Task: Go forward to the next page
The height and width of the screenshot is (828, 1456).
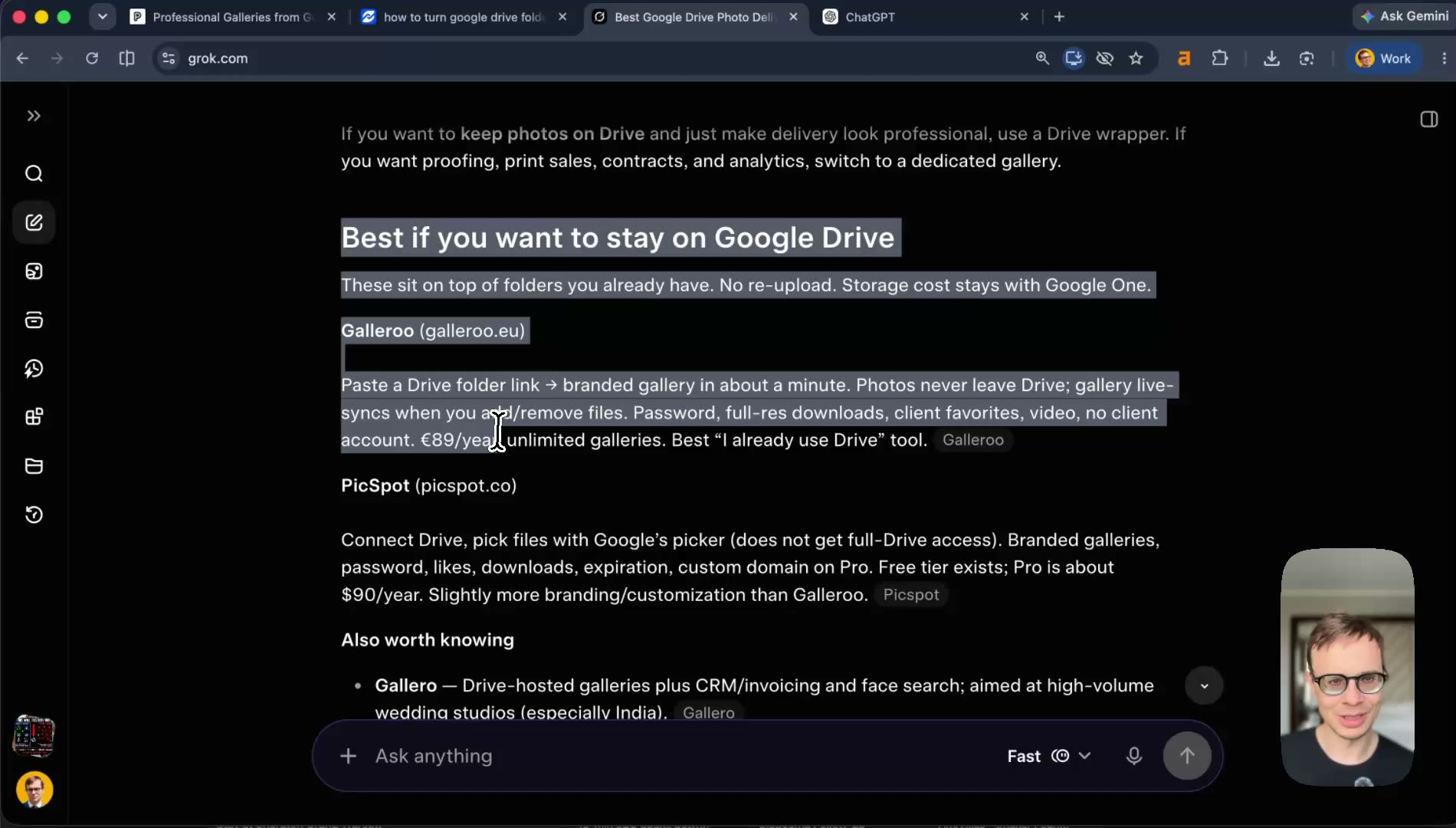Action: click(x=57, y=58)
